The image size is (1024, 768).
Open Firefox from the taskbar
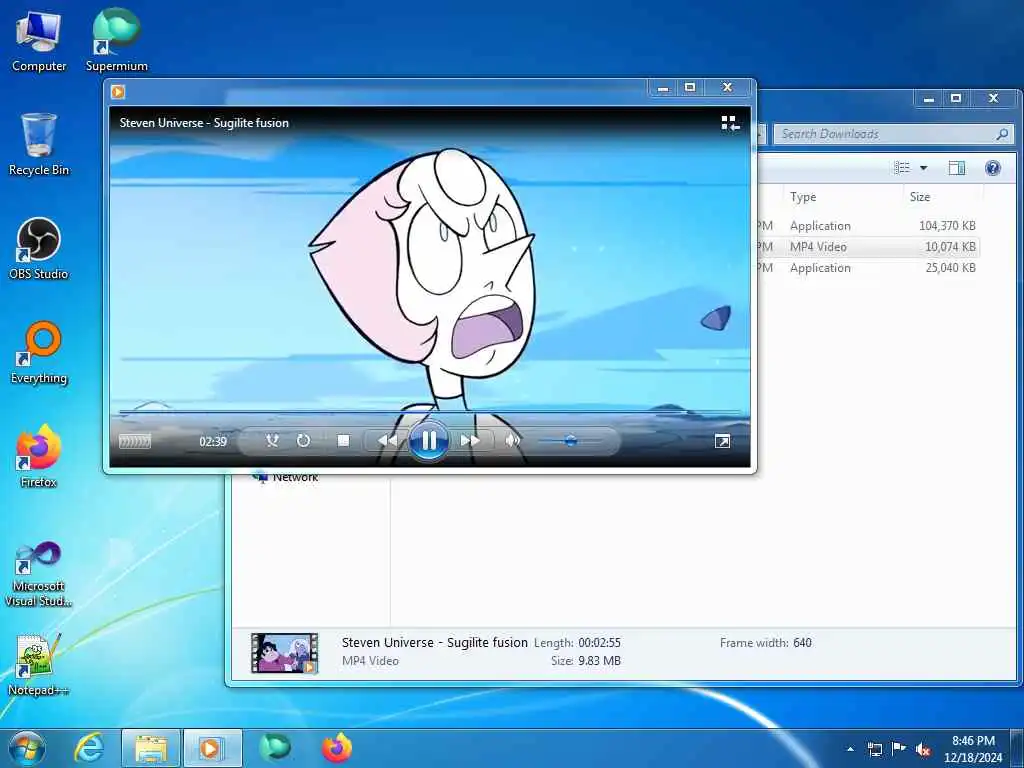click(x=337, y=748)
